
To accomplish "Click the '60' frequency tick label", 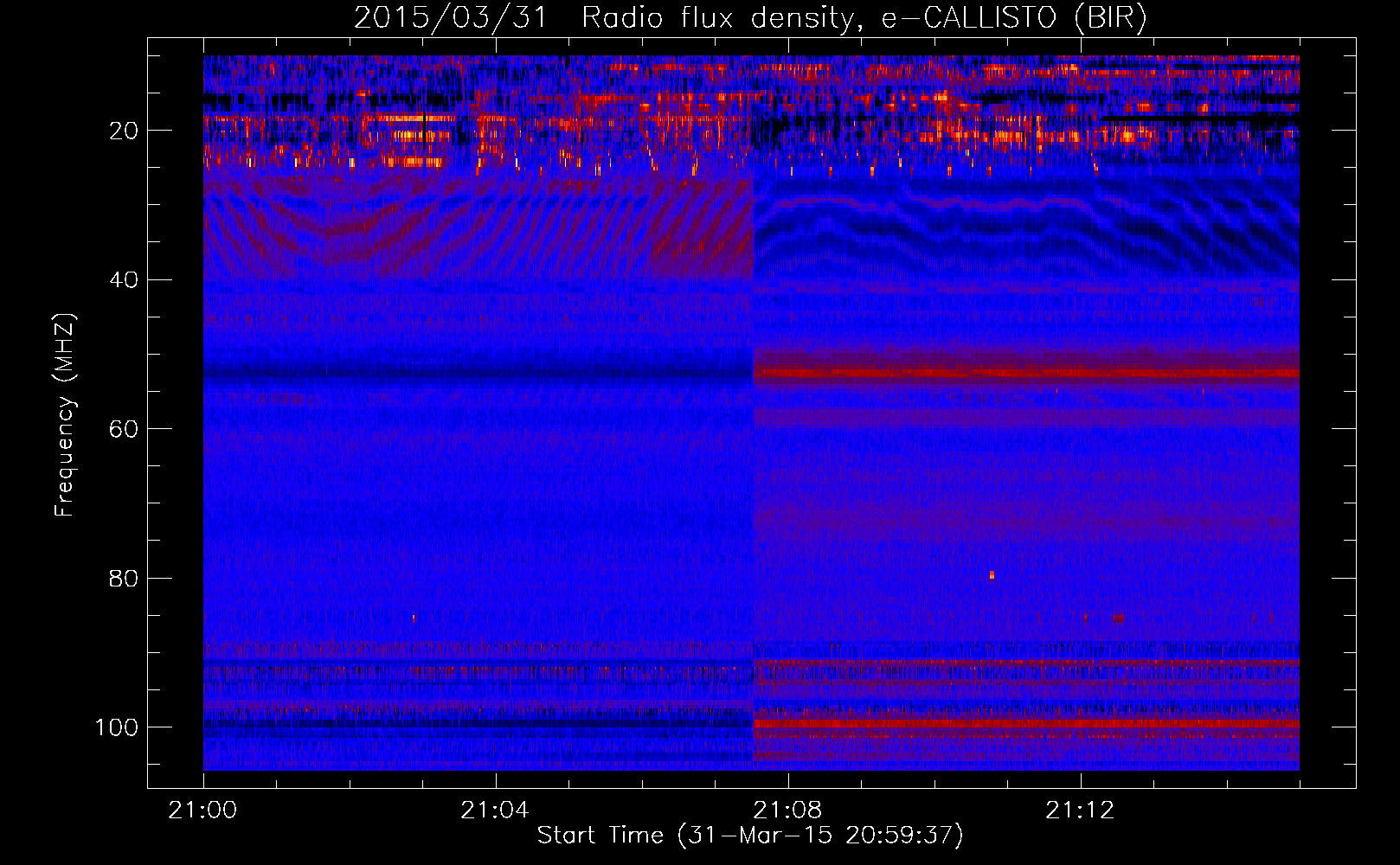I will 125,429.
